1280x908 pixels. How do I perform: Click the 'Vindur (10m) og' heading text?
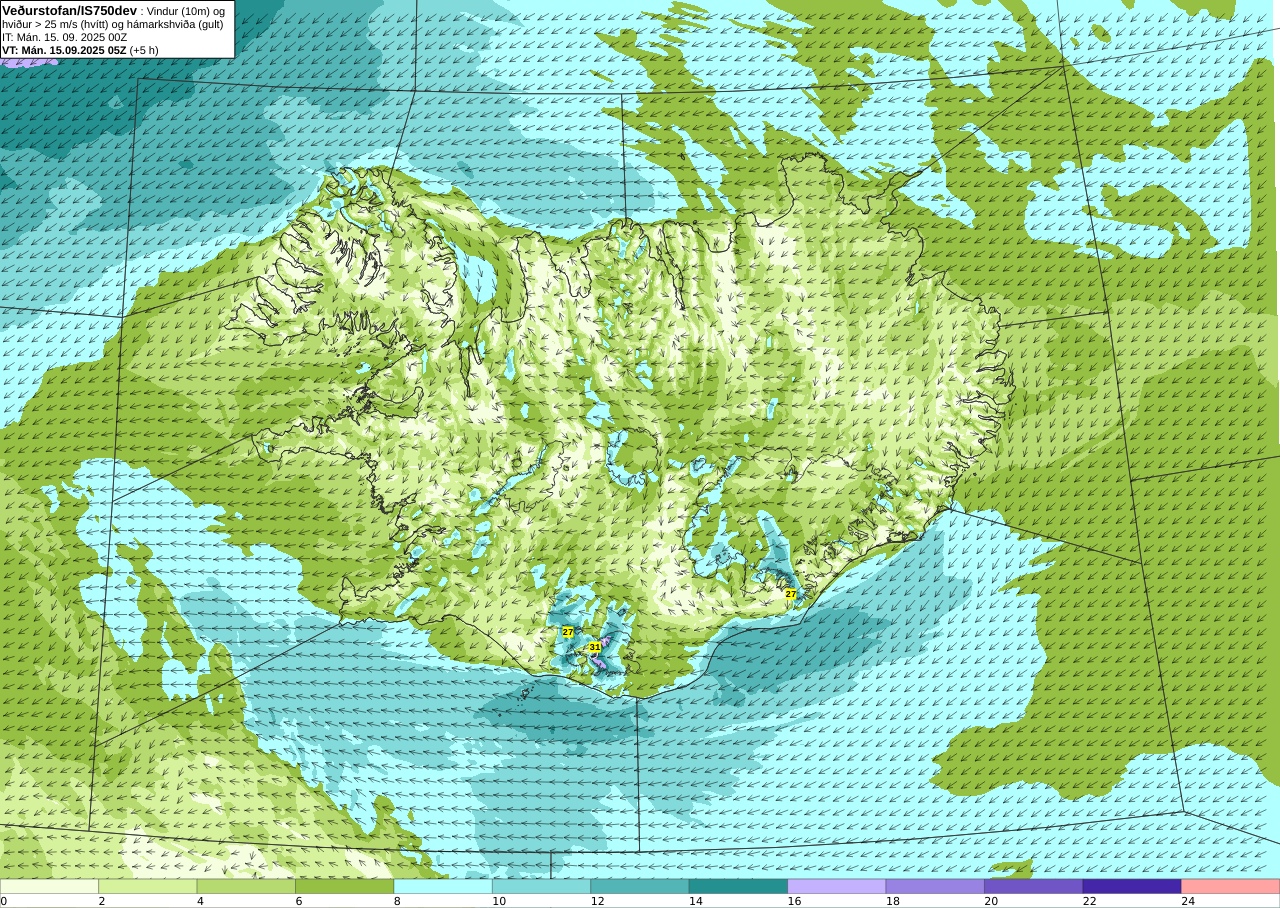point(186,11)
